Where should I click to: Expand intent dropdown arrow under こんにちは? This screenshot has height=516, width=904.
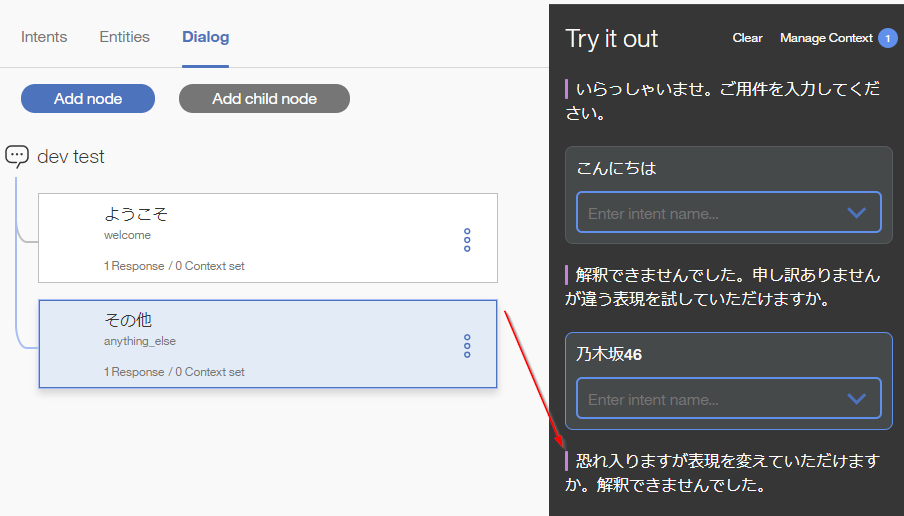[857, 213]
